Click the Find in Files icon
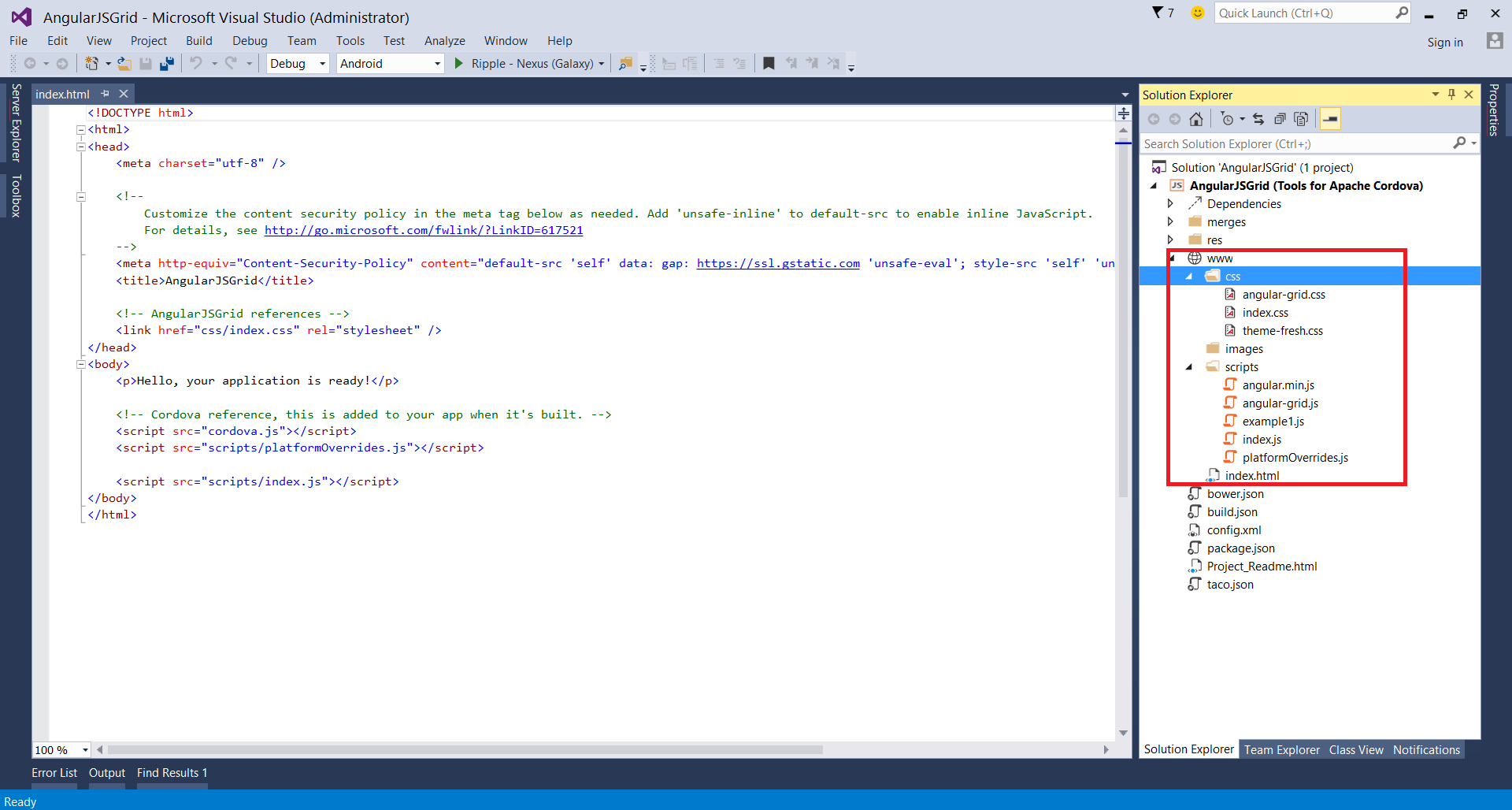 625,64
